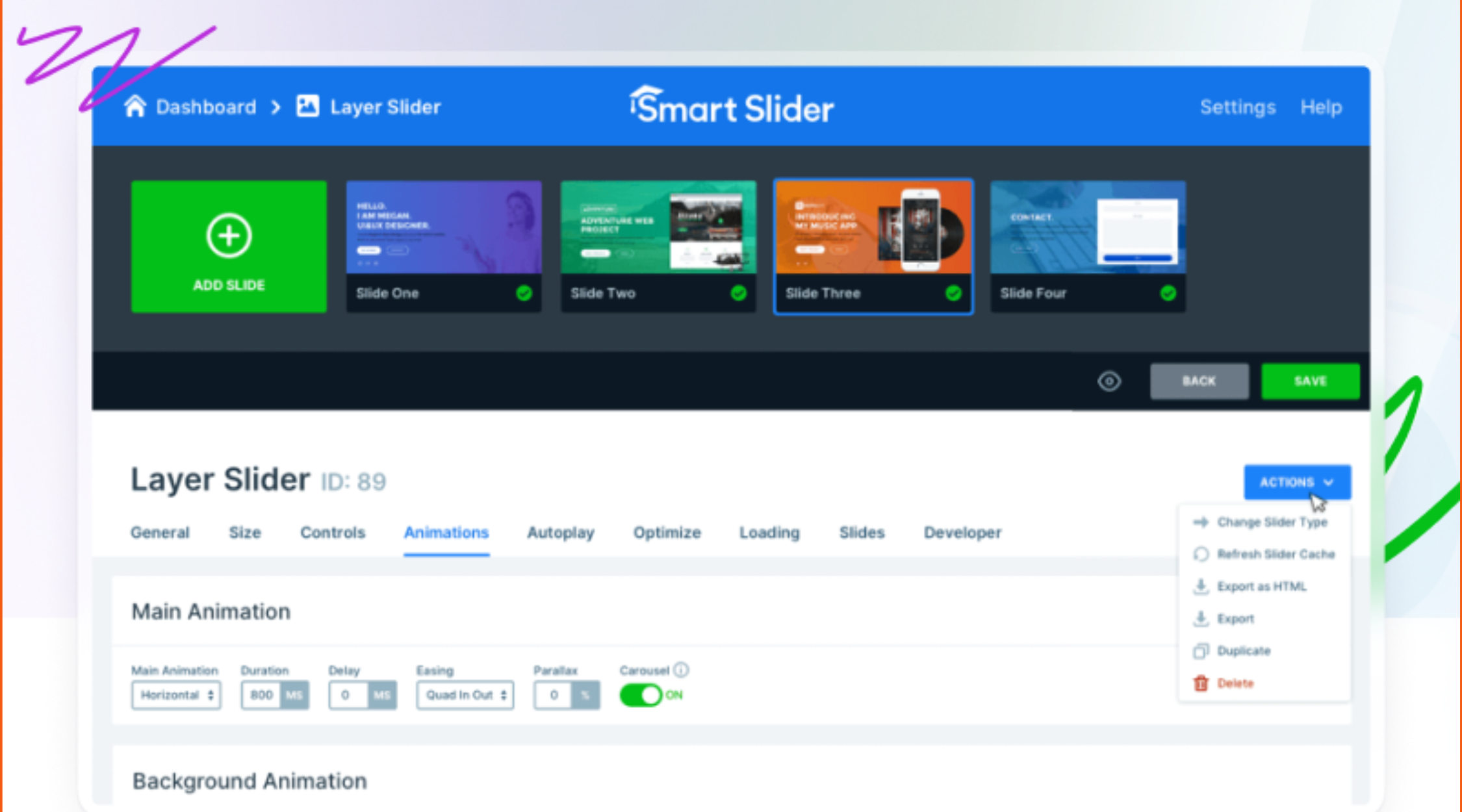Click the Delay input field

click(x=348, y=695)
